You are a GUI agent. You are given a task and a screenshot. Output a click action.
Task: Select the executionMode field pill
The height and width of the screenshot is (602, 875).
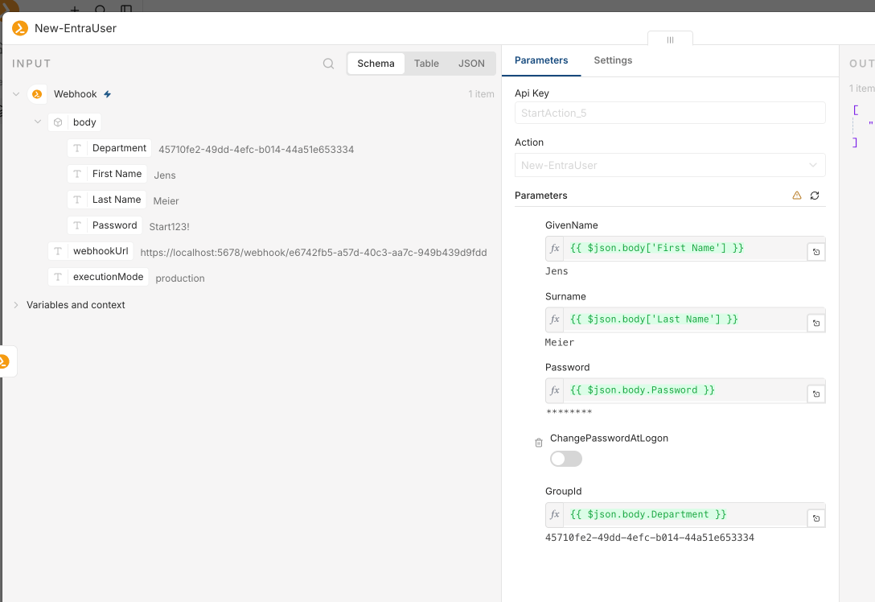pyautogui.click(x=98, y=277)
